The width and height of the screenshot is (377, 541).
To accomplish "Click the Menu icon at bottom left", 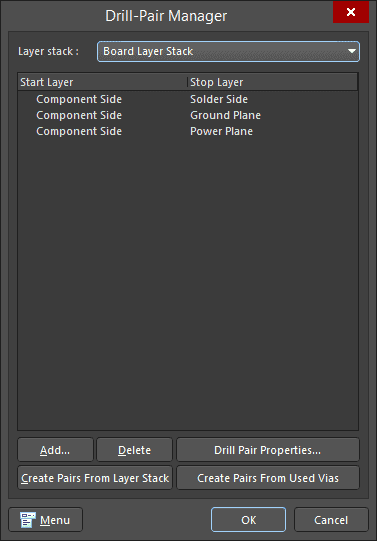I will coord(28,520).
